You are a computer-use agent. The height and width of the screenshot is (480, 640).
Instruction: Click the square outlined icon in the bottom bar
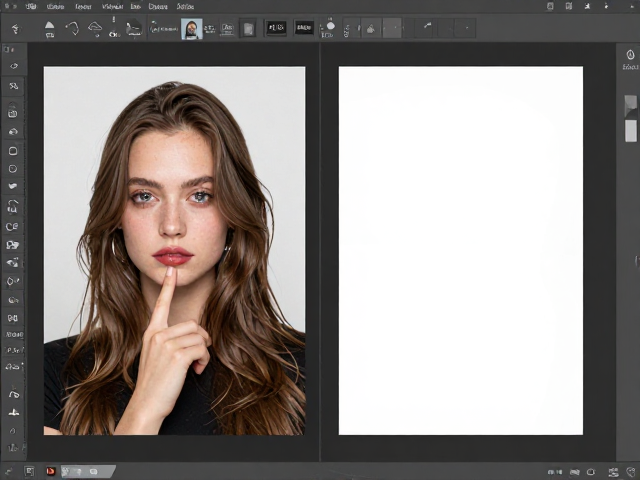[29, 471]
